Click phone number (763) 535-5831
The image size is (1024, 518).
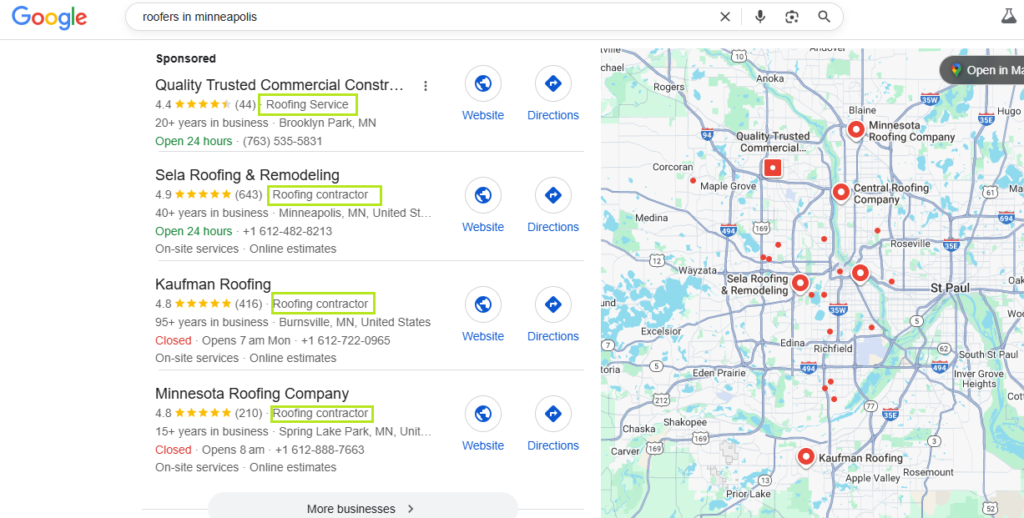tap(283, 141)
